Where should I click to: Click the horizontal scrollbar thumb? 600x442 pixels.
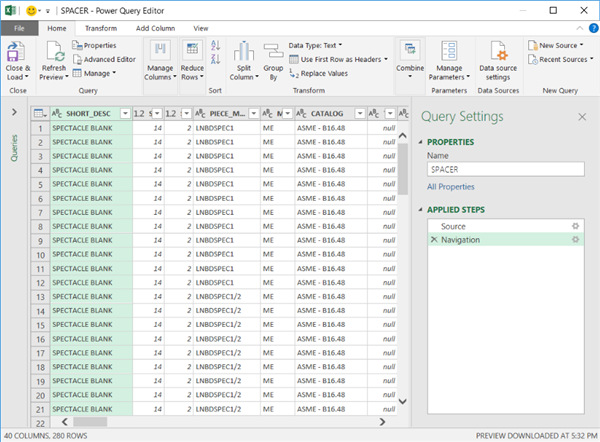click(x=90, y=422)
